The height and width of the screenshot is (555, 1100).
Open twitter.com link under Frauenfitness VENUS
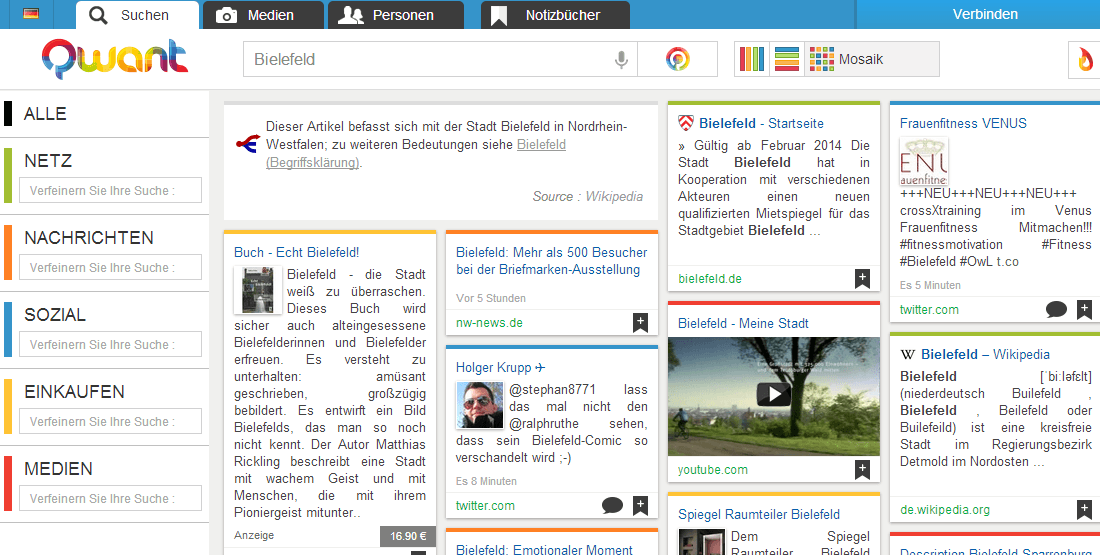point(930,309)
